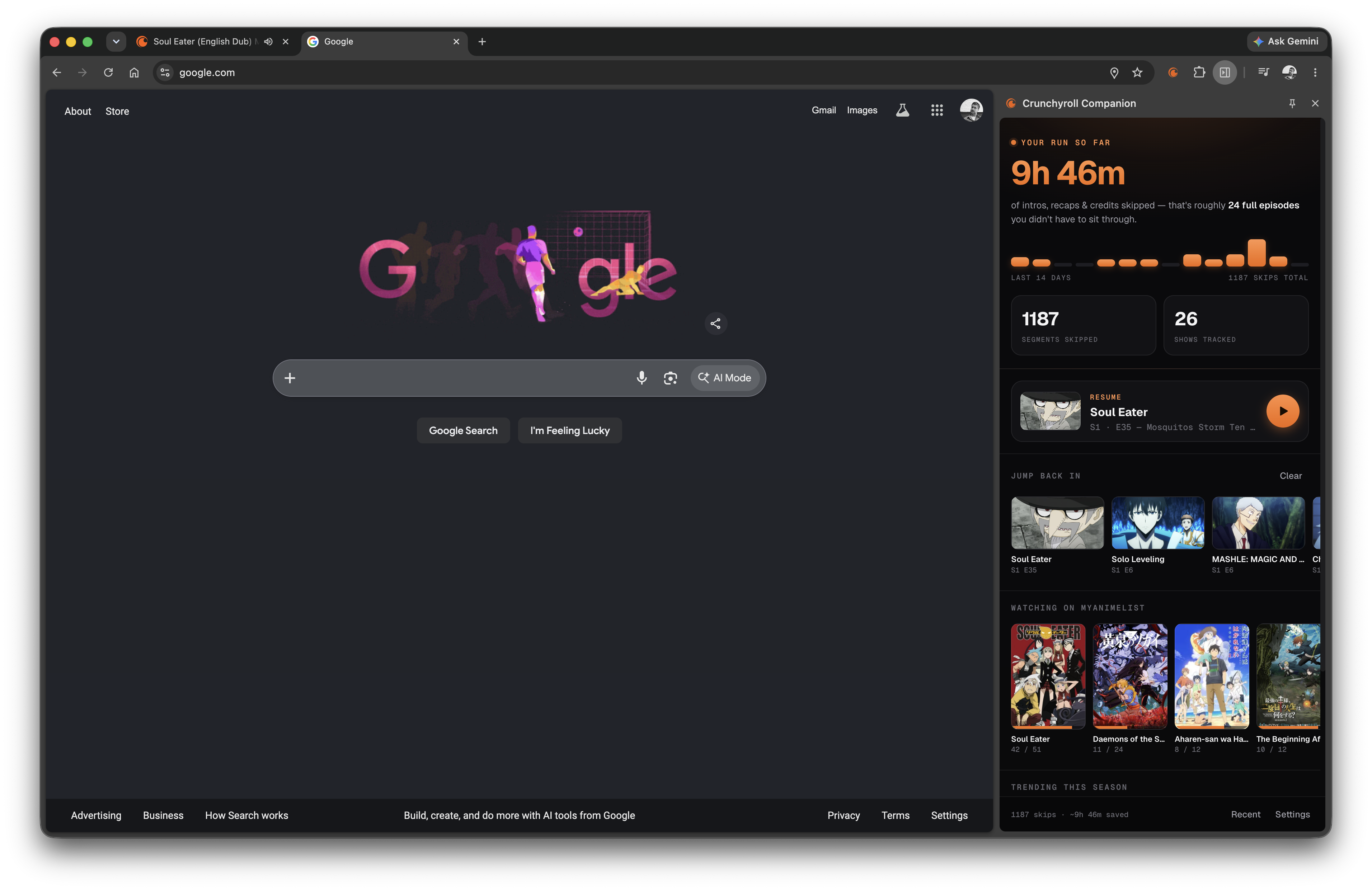This screenshot has height=891, width=1372.
Task: Click I'm Feeling Lucky
Action: (x=569, y=430)
